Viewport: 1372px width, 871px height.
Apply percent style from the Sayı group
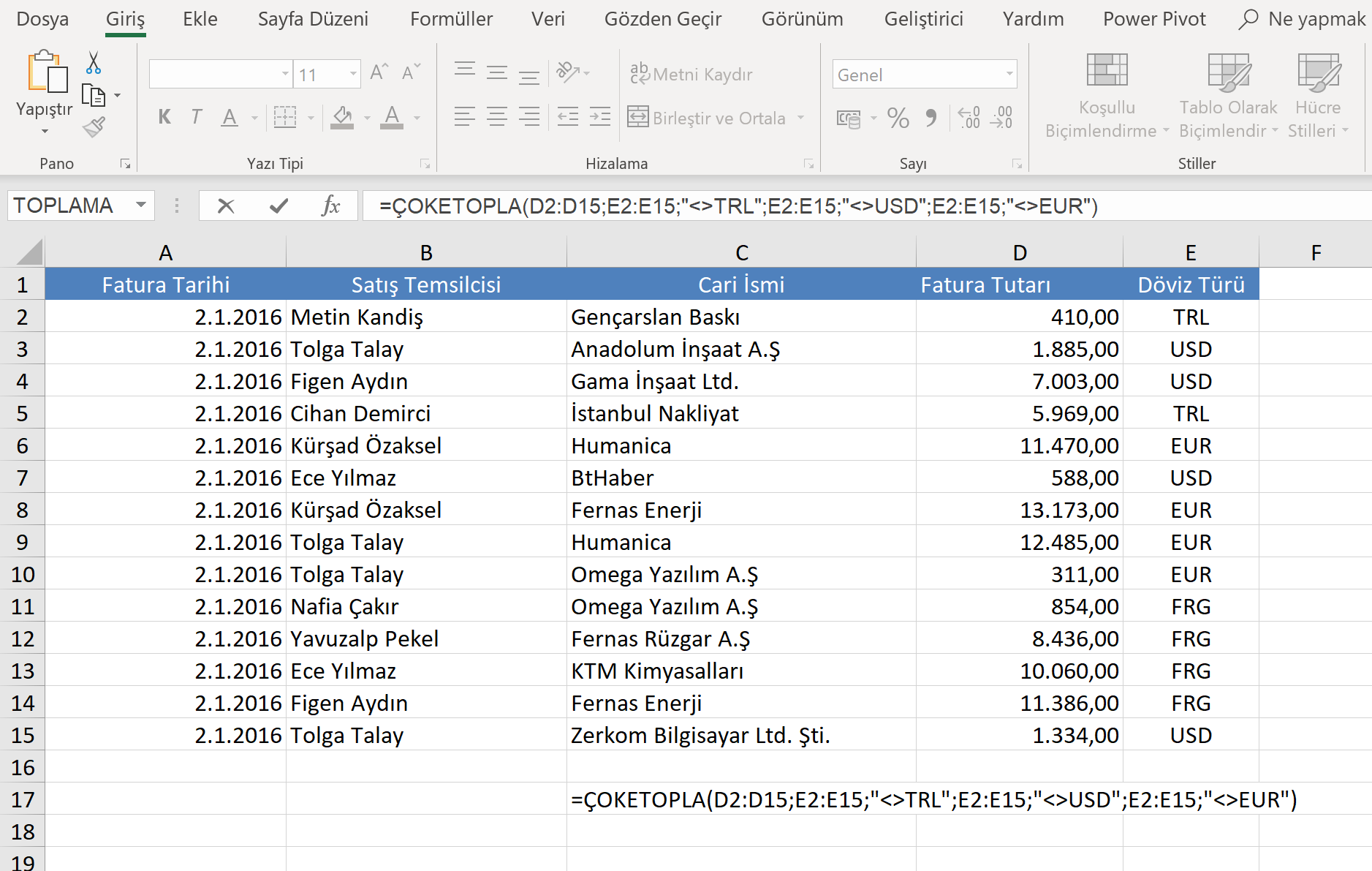[x=898, y=117]
